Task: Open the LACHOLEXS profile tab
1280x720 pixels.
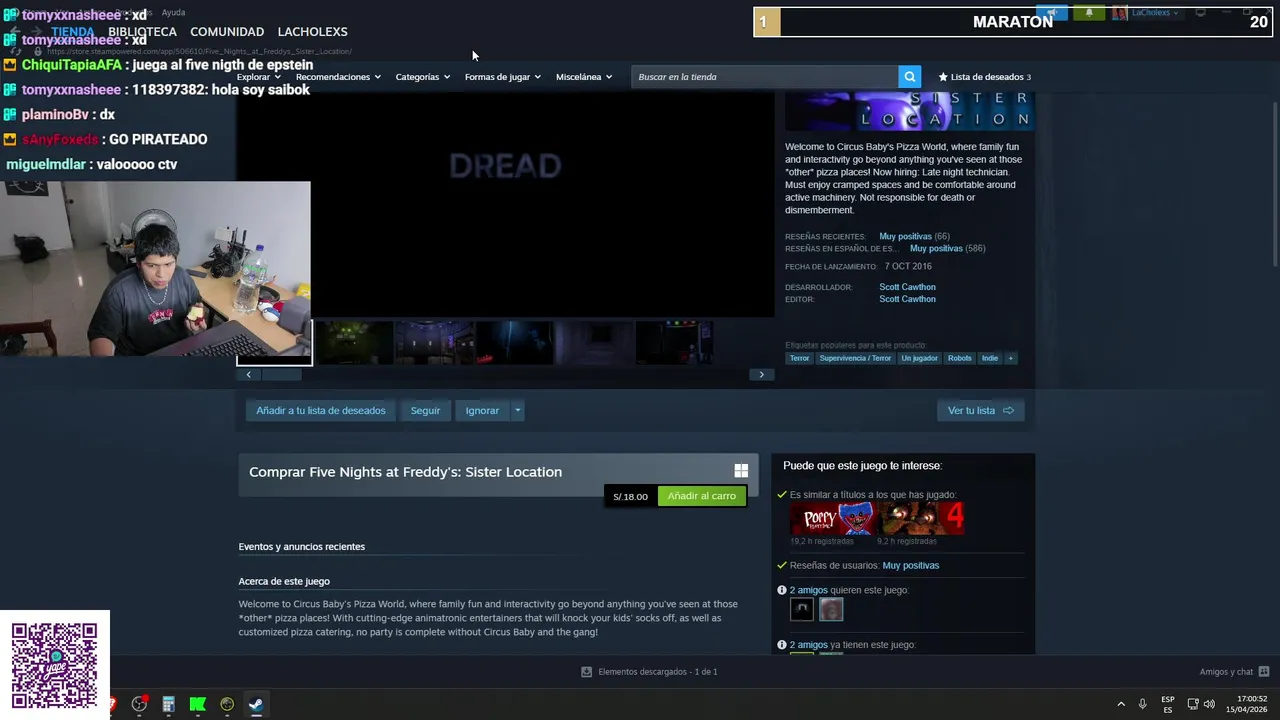Action: [312, 32]
